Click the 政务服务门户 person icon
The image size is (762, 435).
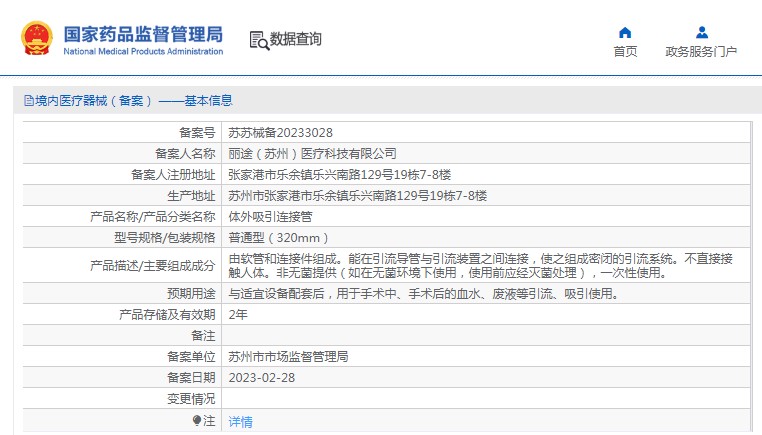tap(701, 33)
